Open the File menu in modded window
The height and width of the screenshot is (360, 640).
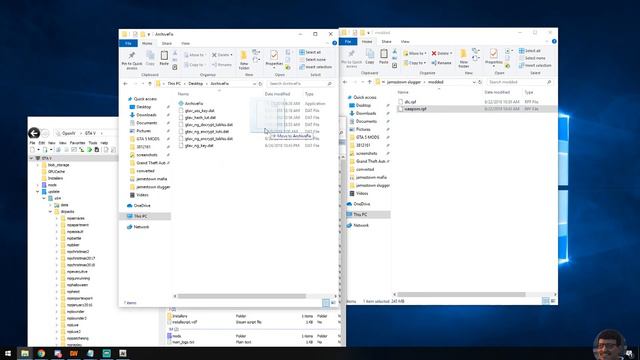tap(348, 42)
